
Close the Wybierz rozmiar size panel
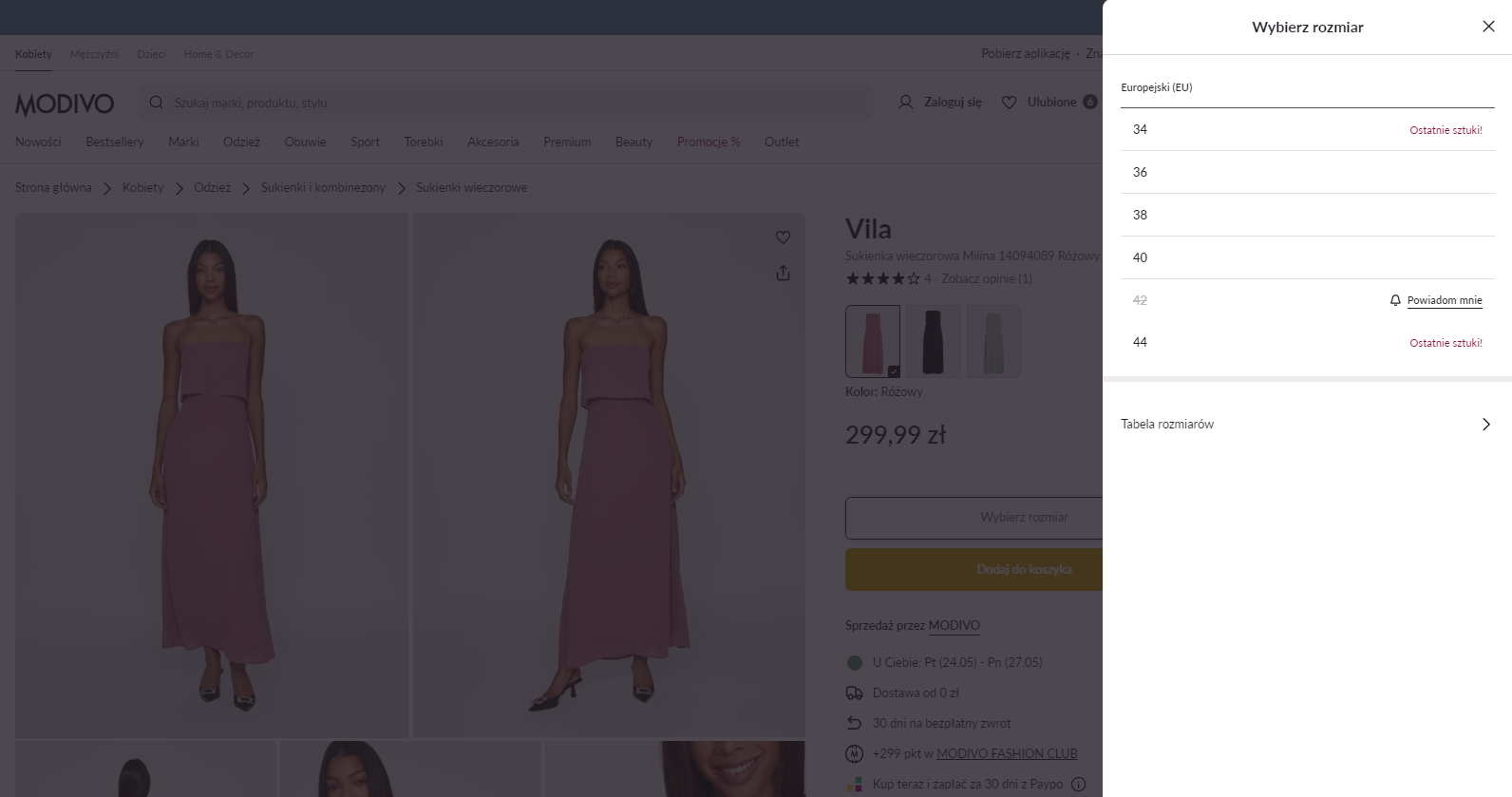(x=1488, y=27)
